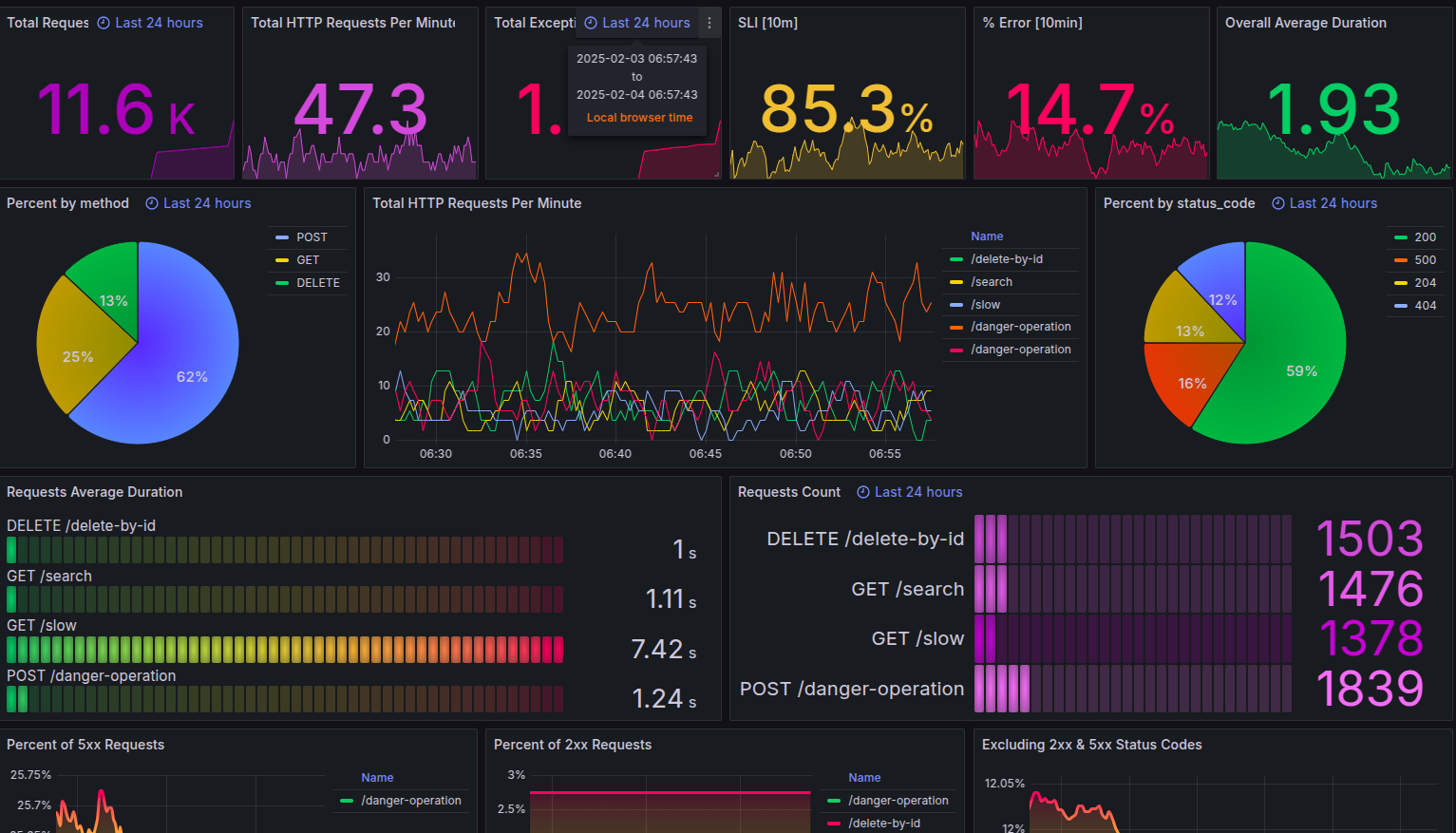The image size is (1456, 833).
Task: Click Last 24 hours in Percent by status_code
Action: pos(1333,203)
